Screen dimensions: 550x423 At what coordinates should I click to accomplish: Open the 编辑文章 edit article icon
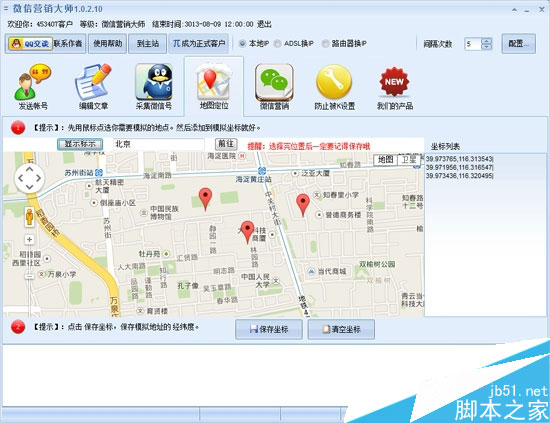coord(93,87)
